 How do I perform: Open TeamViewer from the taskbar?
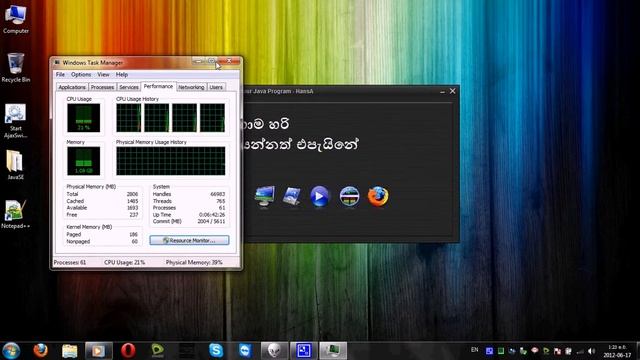click(245, 351)
